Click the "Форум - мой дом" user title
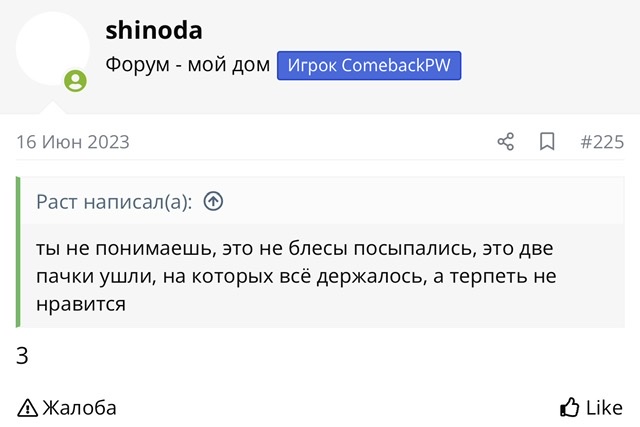 187,66
